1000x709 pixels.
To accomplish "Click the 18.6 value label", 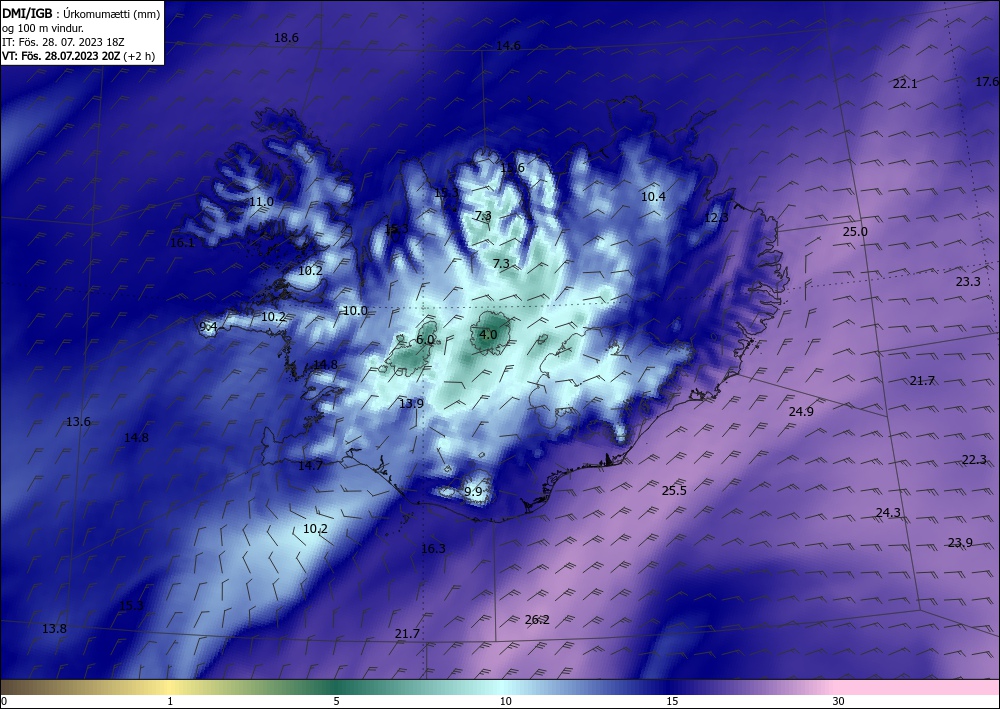I will (x=286, y=38).
